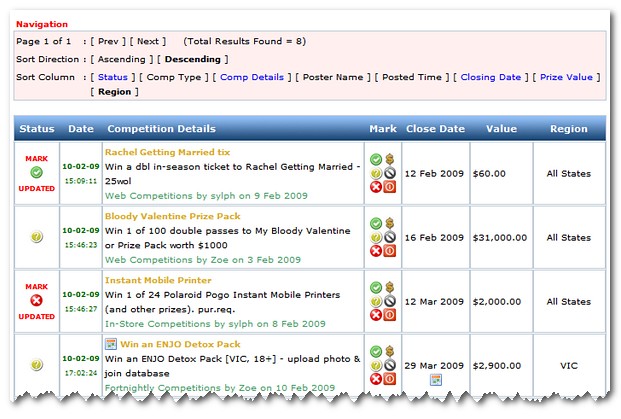Sort by Posted Time column
This screenshot has width=621, height=419.
(x=412, y=77)
